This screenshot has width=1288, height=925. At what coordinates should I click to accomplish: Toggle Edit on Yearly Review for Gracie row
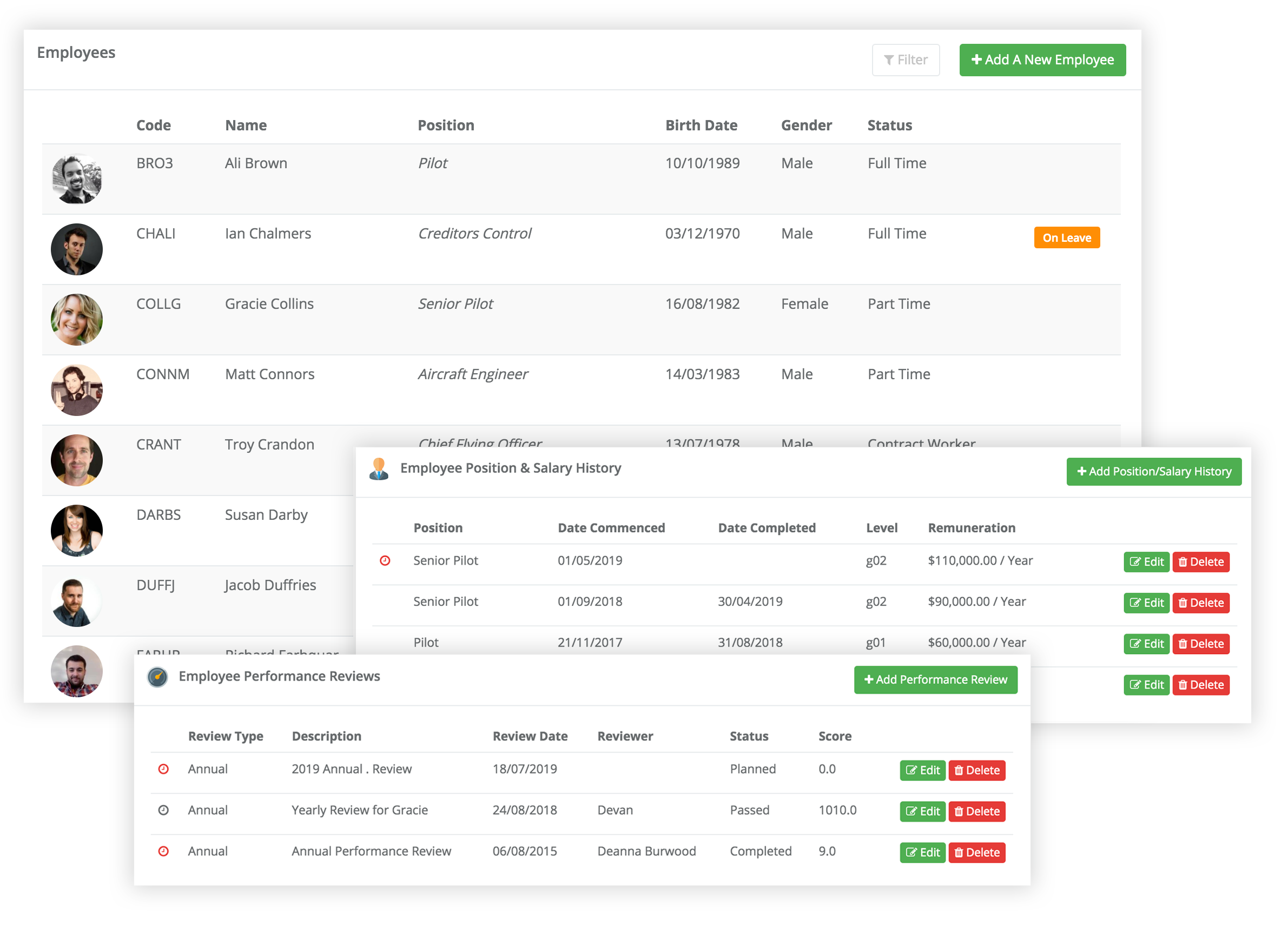click(921, 810)
